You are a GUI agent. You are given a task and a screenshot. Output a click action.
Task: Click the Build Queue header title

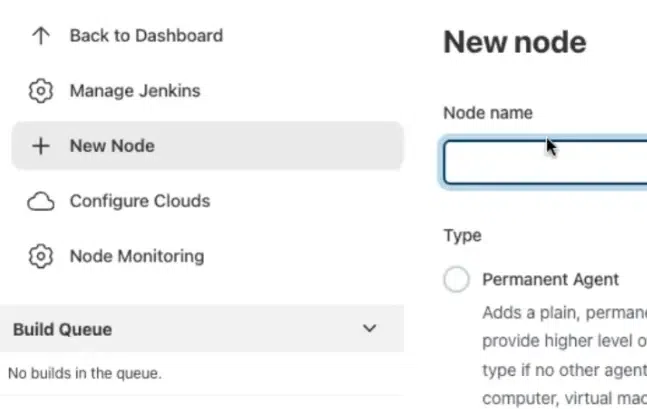tap(62, 329)
